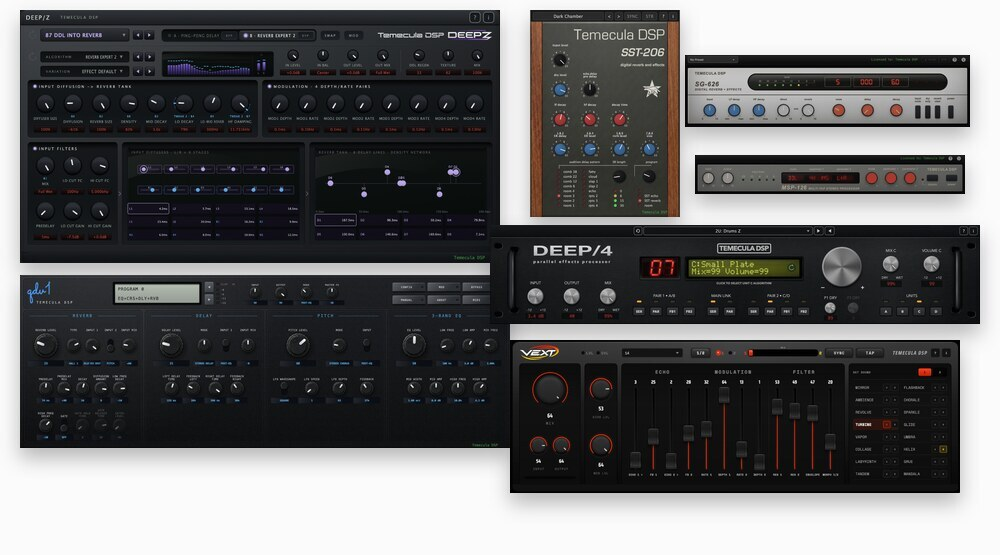
Task: Open the CONFIG dropdown in gdv1
Action: pos(408,287)
